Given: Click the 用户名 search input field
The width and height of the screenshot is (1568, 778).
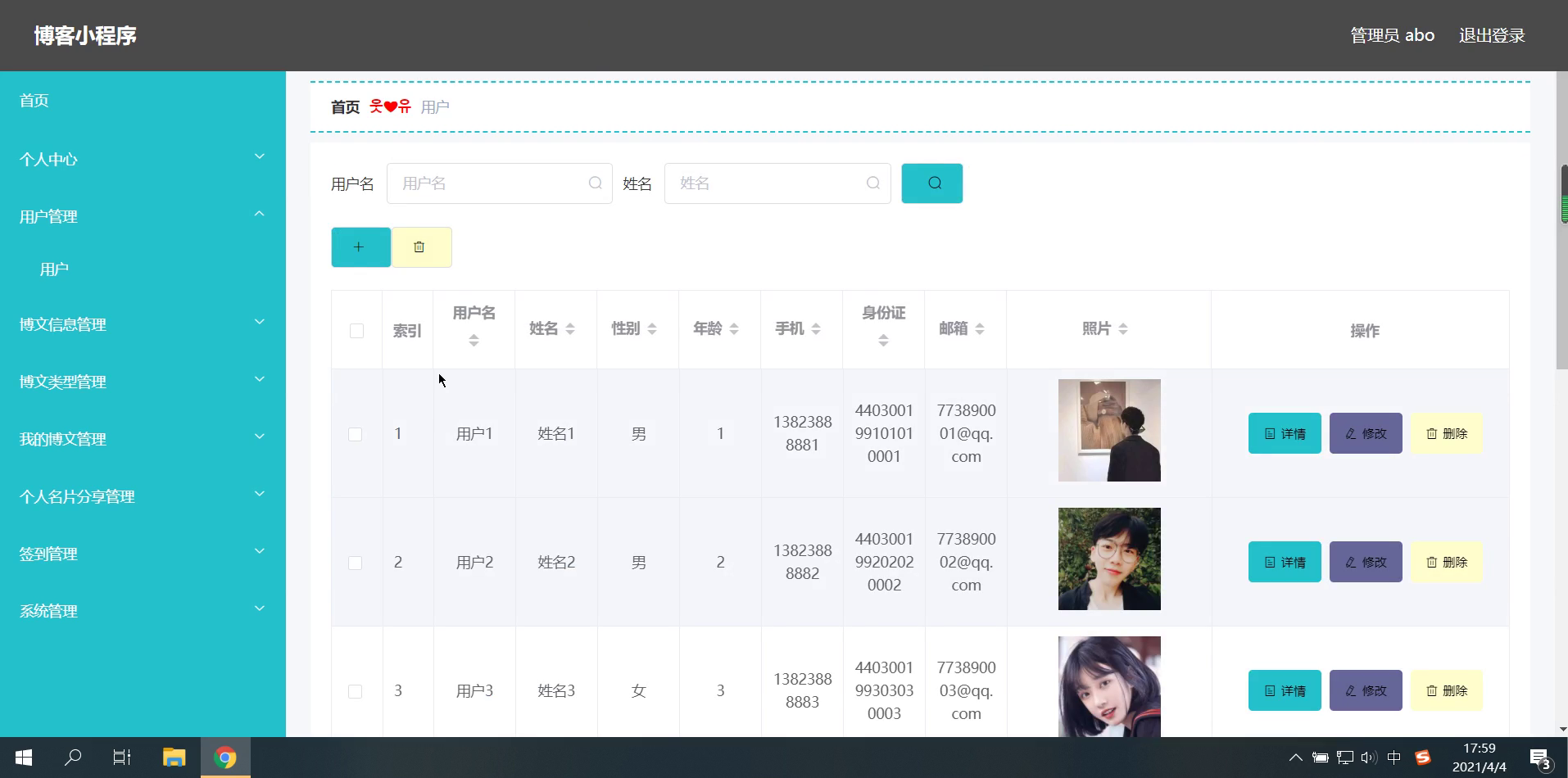Looking at the screenshot, I should click(500, 183).
